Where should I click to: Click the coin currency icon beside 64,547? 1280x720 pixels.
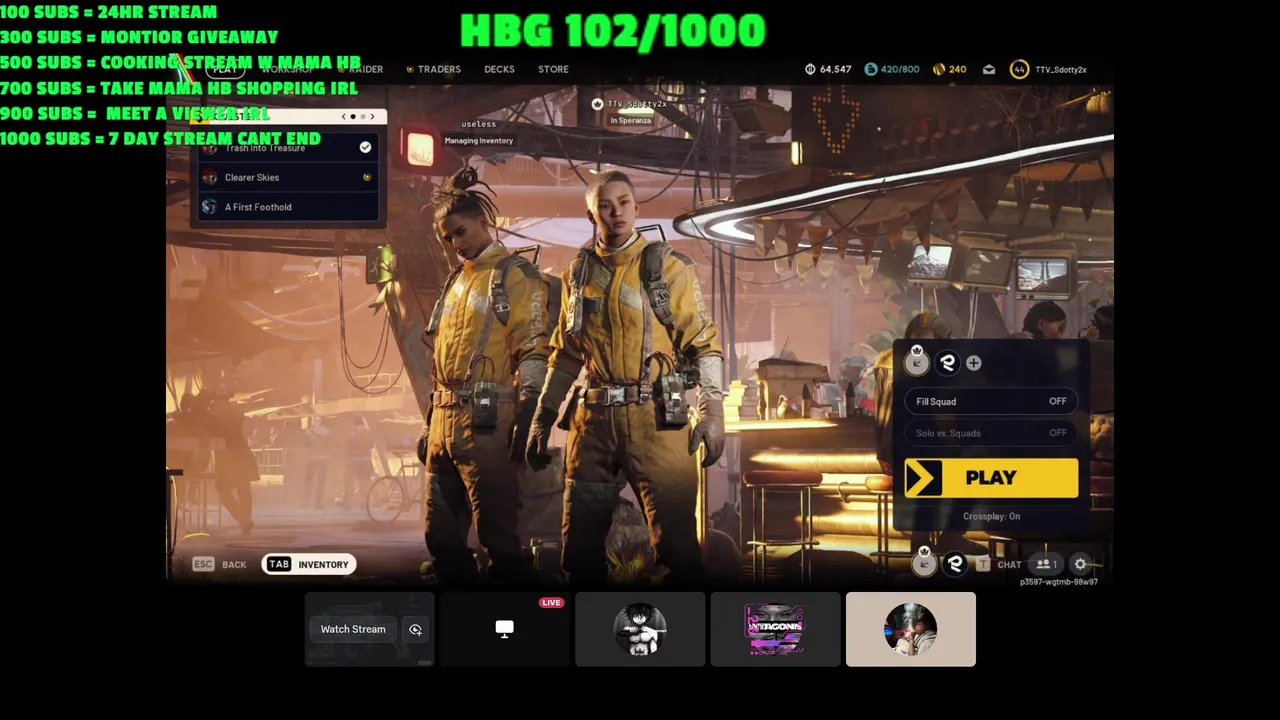pos(810,69)
